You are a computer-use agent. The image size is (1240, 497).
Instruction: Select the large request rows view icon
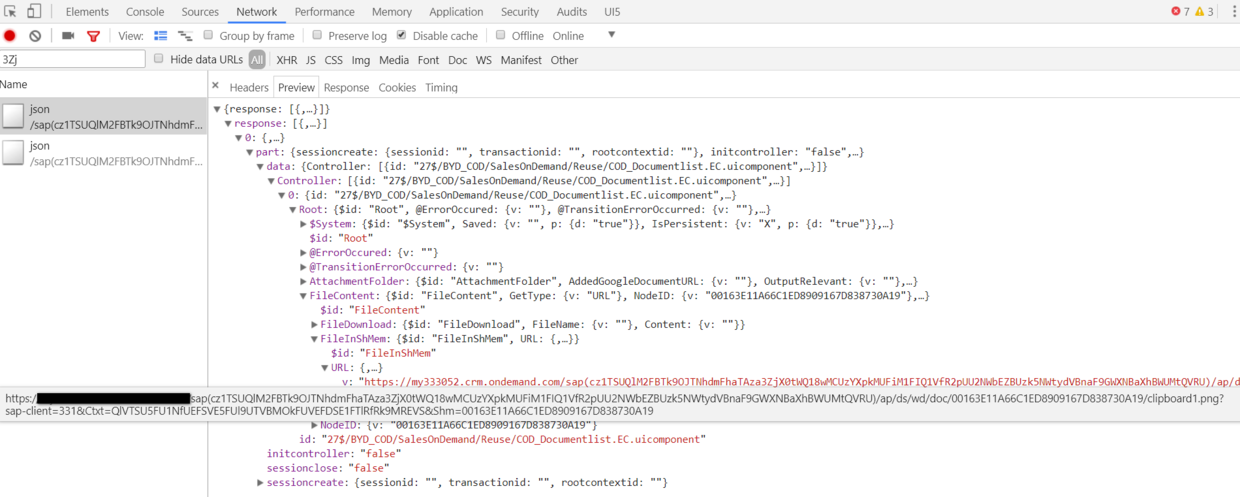[161, 36]
